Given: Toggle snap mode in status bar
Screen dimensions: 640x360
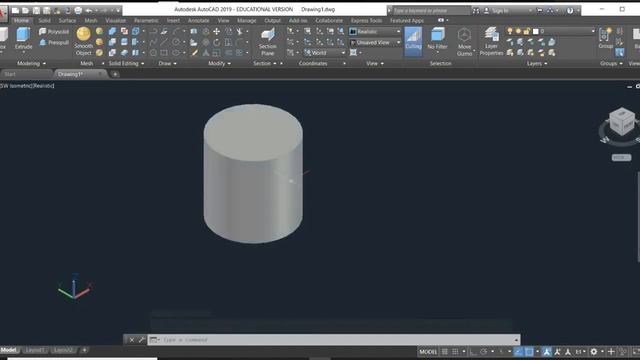Looking at the screenshot, I should (x=456, y=351).
